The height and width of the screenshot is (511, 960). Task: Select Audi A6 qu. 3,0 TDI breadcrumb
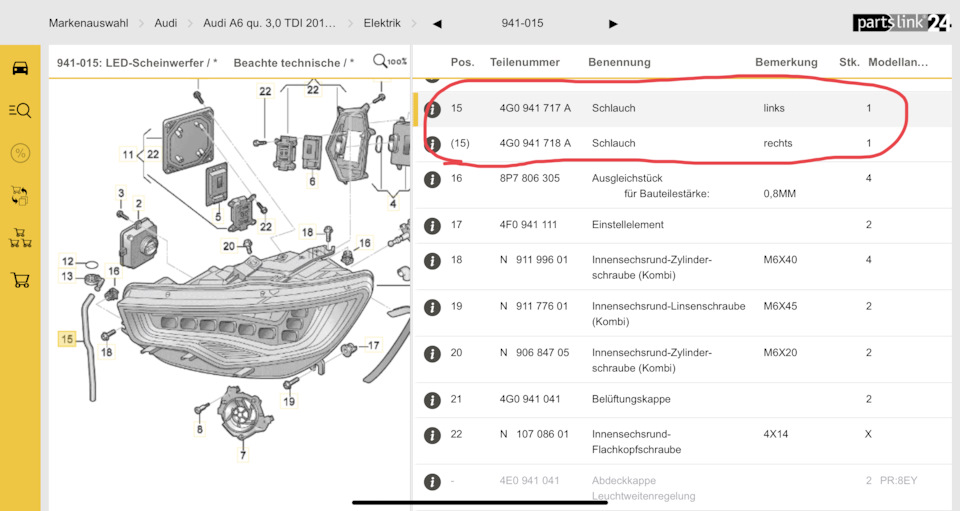269,23
